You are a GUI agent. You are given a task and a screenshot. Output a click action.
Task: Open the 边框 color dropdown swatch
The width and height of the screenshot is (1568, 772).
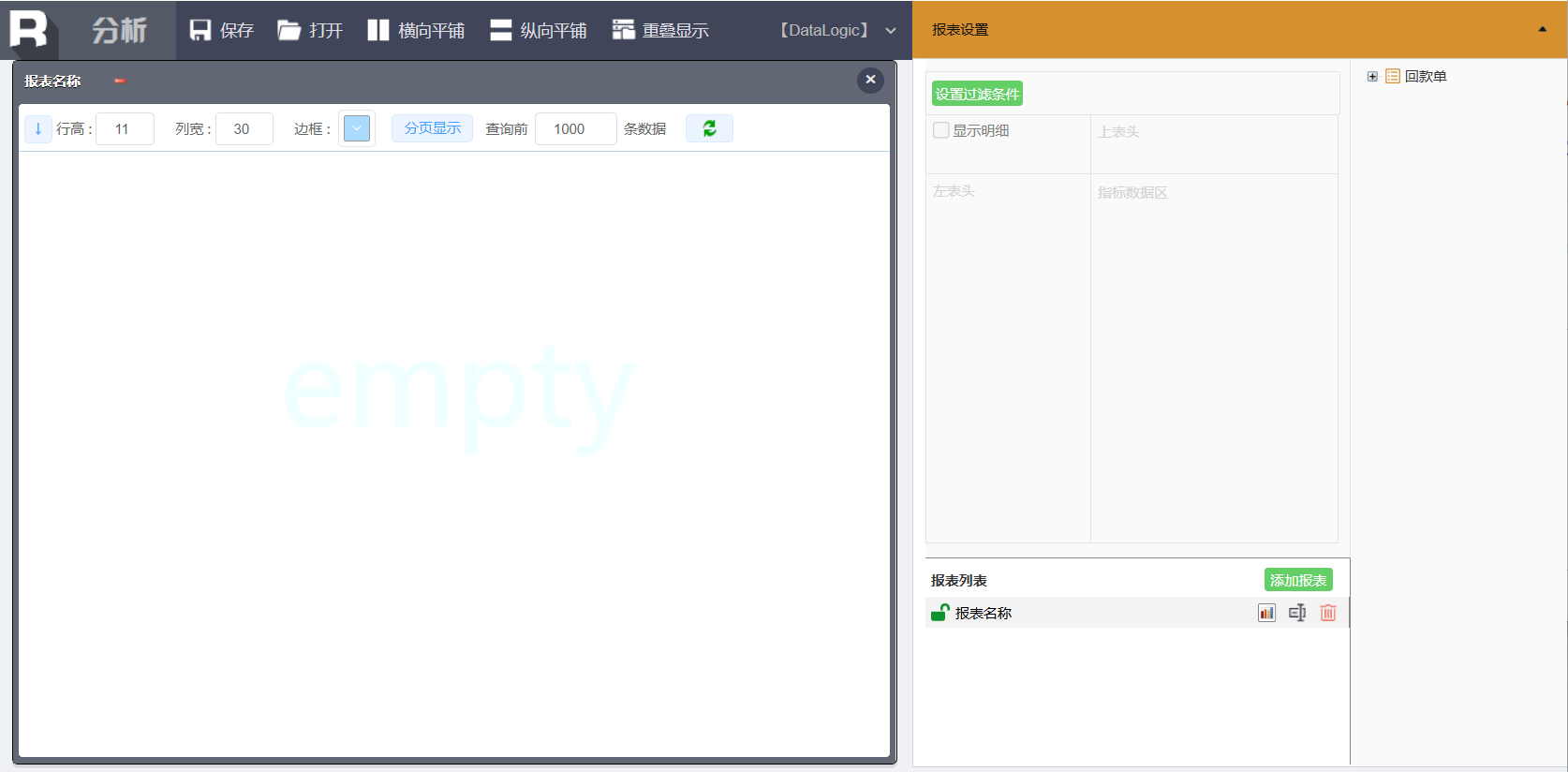pyautogui.click(x=357, y=128)
